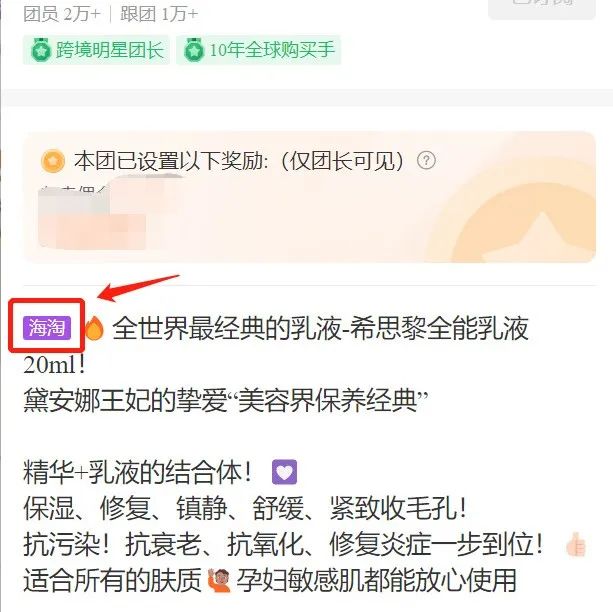Viewport: 613px width, 612px height.
Task: Select the 跟团 1万+ follower count
Action: pyautogui.click(x=159, y=14)
